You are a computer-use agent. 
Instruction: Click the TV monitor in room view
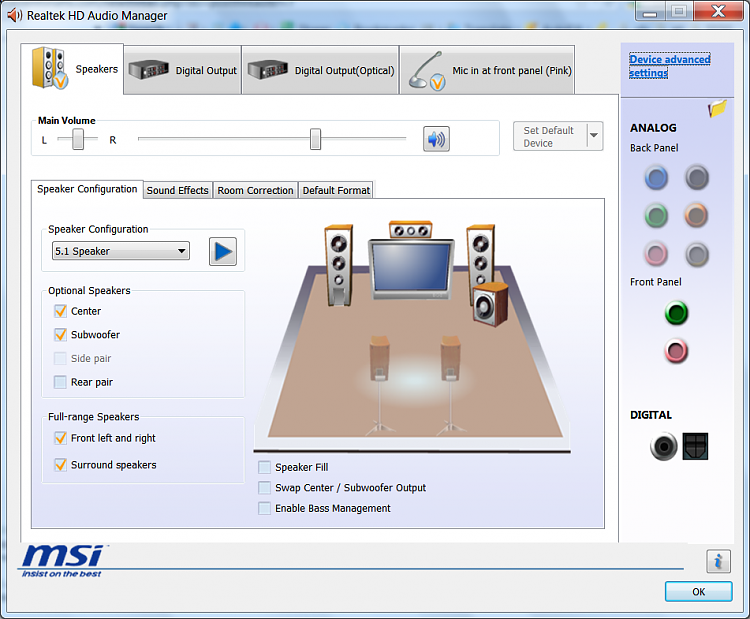click(411, 268)
